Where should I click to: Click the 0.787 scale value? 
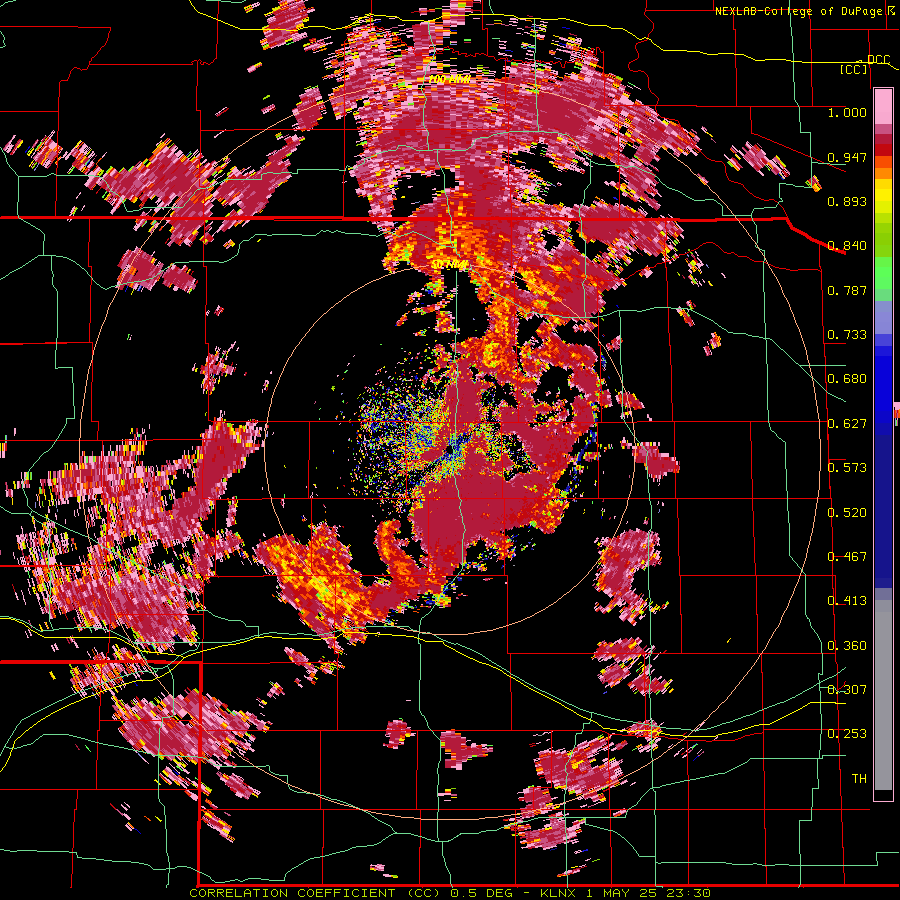pyautogui.click(x=847, y=290)
